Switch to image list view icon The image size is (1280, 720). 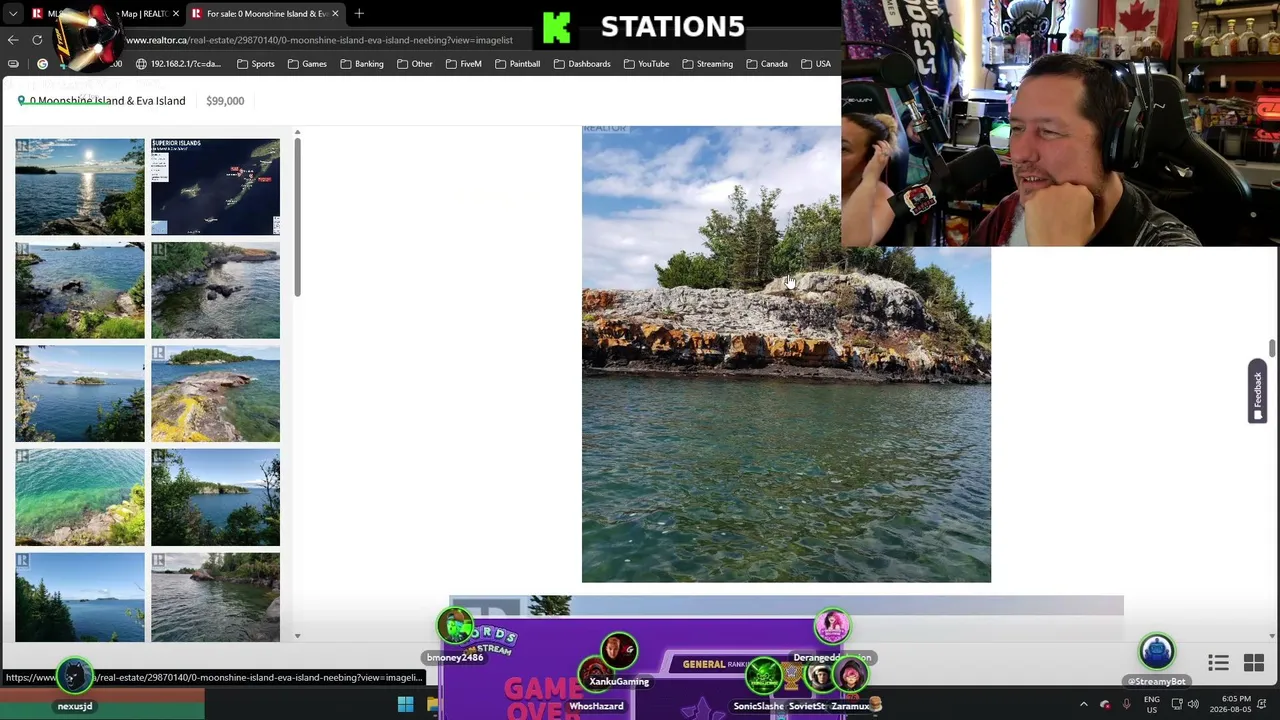click(1218, 663)
